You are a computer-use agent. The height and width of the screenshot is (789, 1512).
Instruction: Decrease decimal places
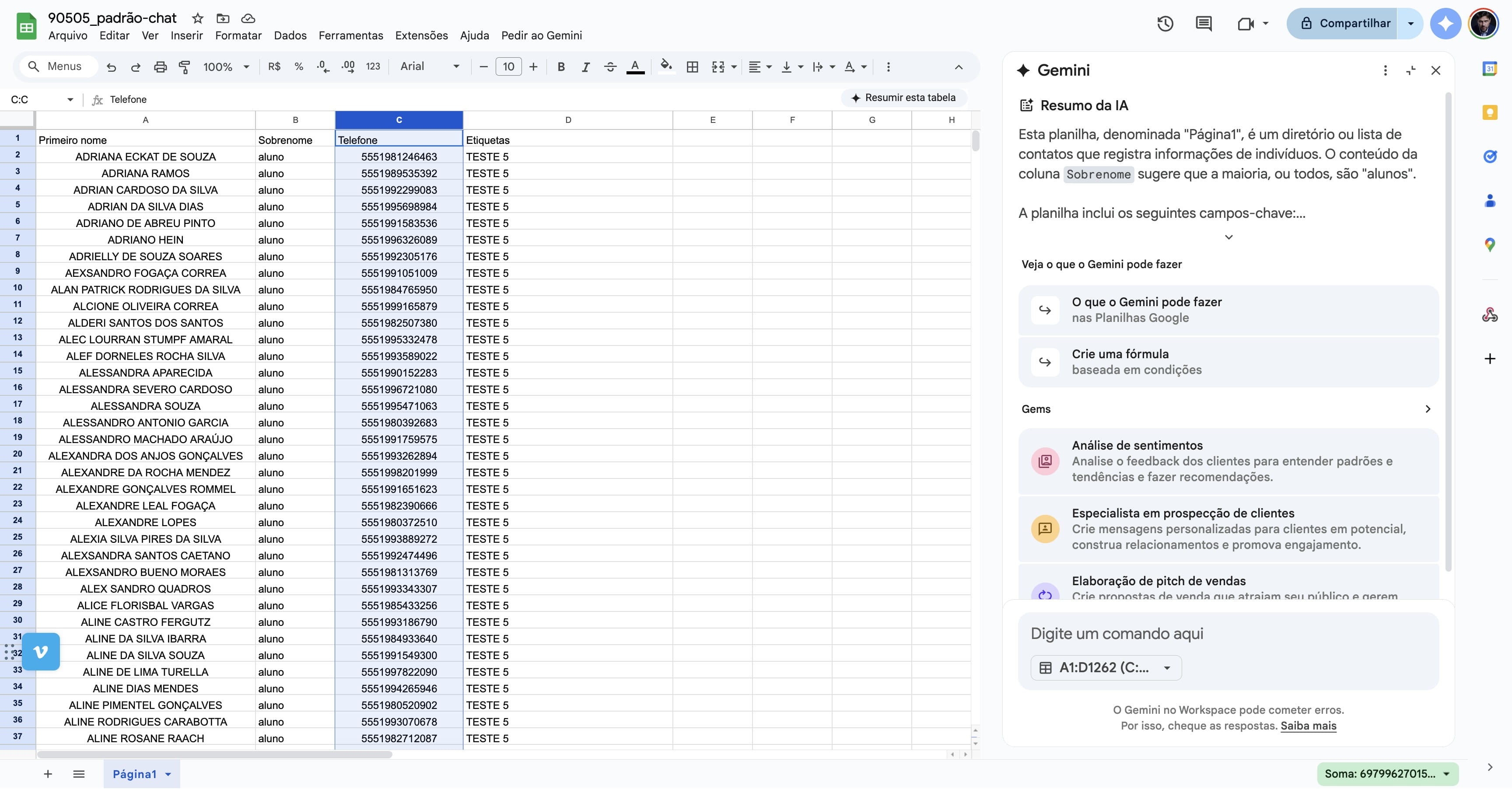click(x=323, y=67)
